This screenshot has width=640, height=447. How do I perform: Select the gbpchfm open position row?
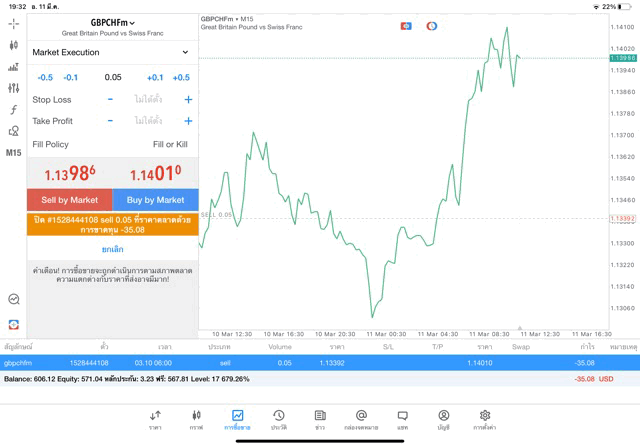click(x=300, y=363)
